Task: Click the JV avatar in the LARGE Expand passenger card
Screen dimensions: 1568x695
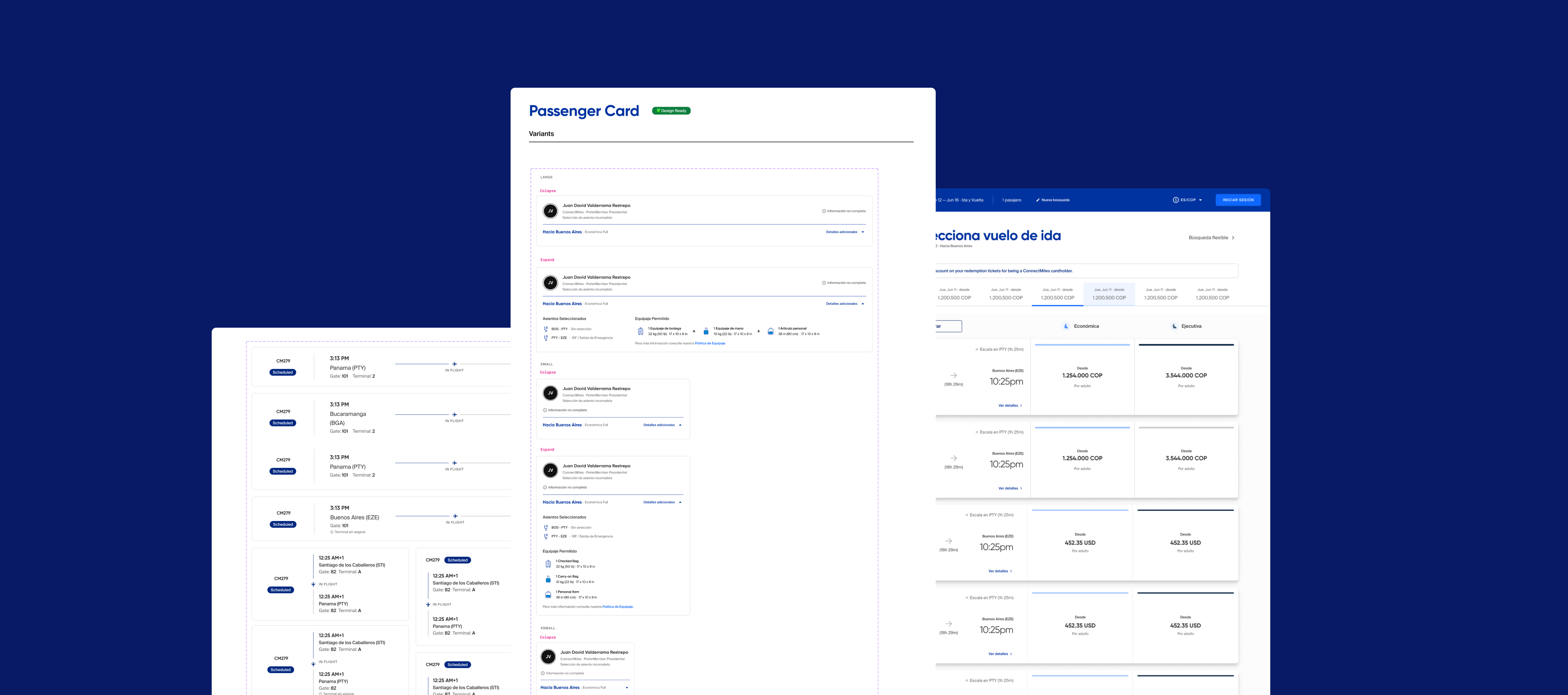Action: click(550, 283)
